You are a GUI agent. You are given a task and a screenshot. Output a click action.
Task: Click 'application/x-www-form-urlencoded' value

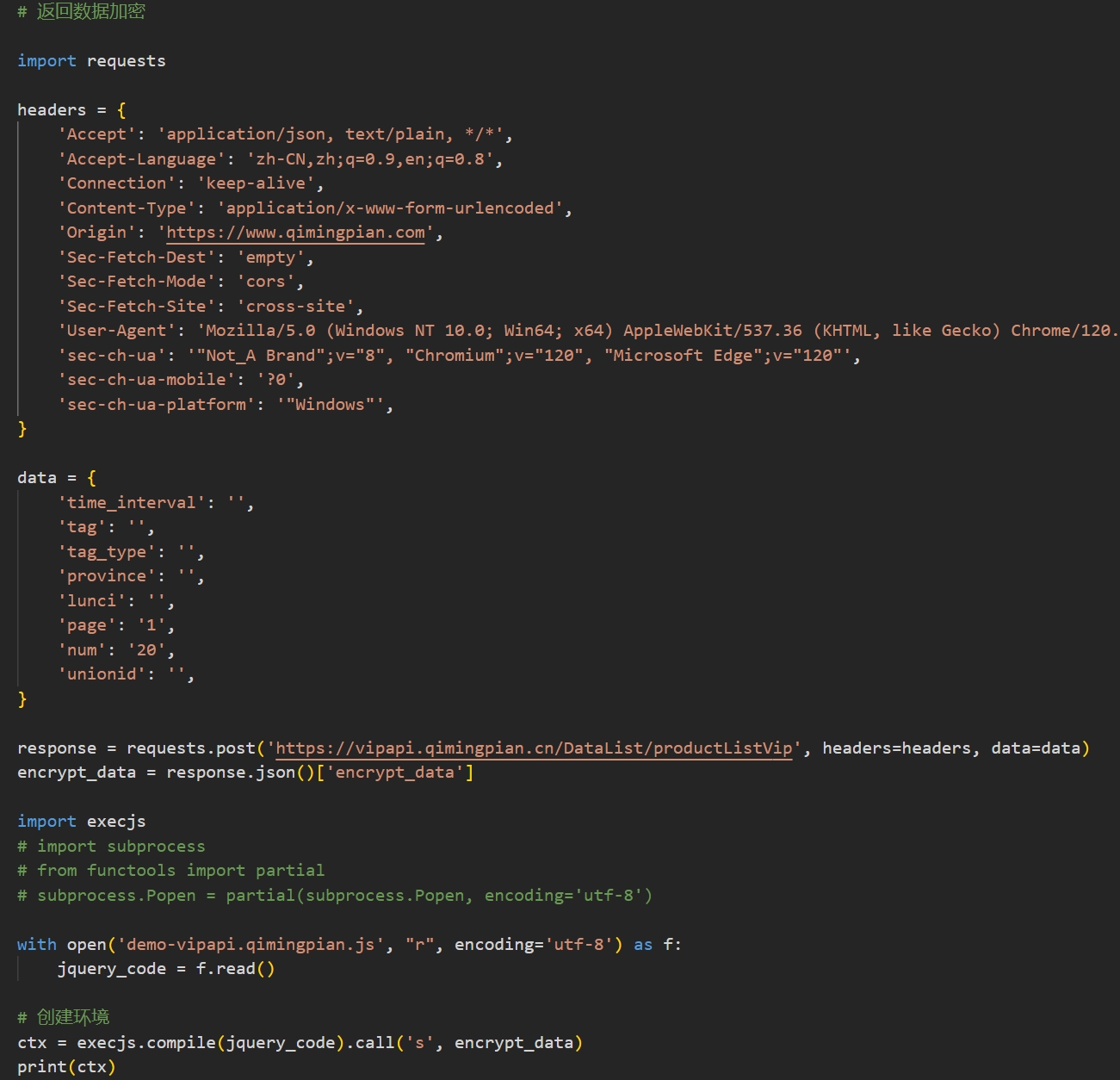tap(390, 208)
